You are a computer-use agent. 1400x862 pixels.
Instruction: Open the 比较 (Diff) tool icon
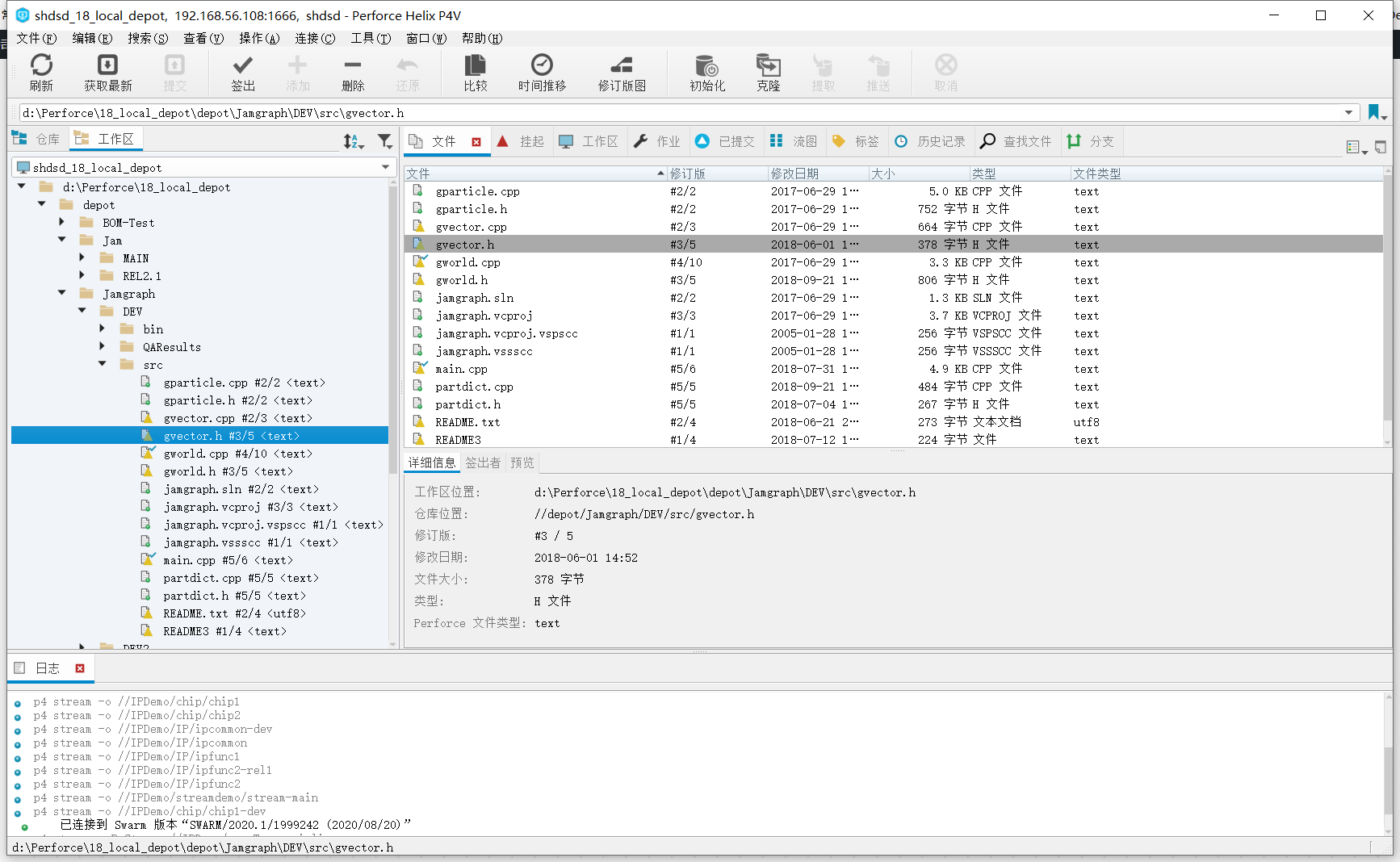point(475,72)
